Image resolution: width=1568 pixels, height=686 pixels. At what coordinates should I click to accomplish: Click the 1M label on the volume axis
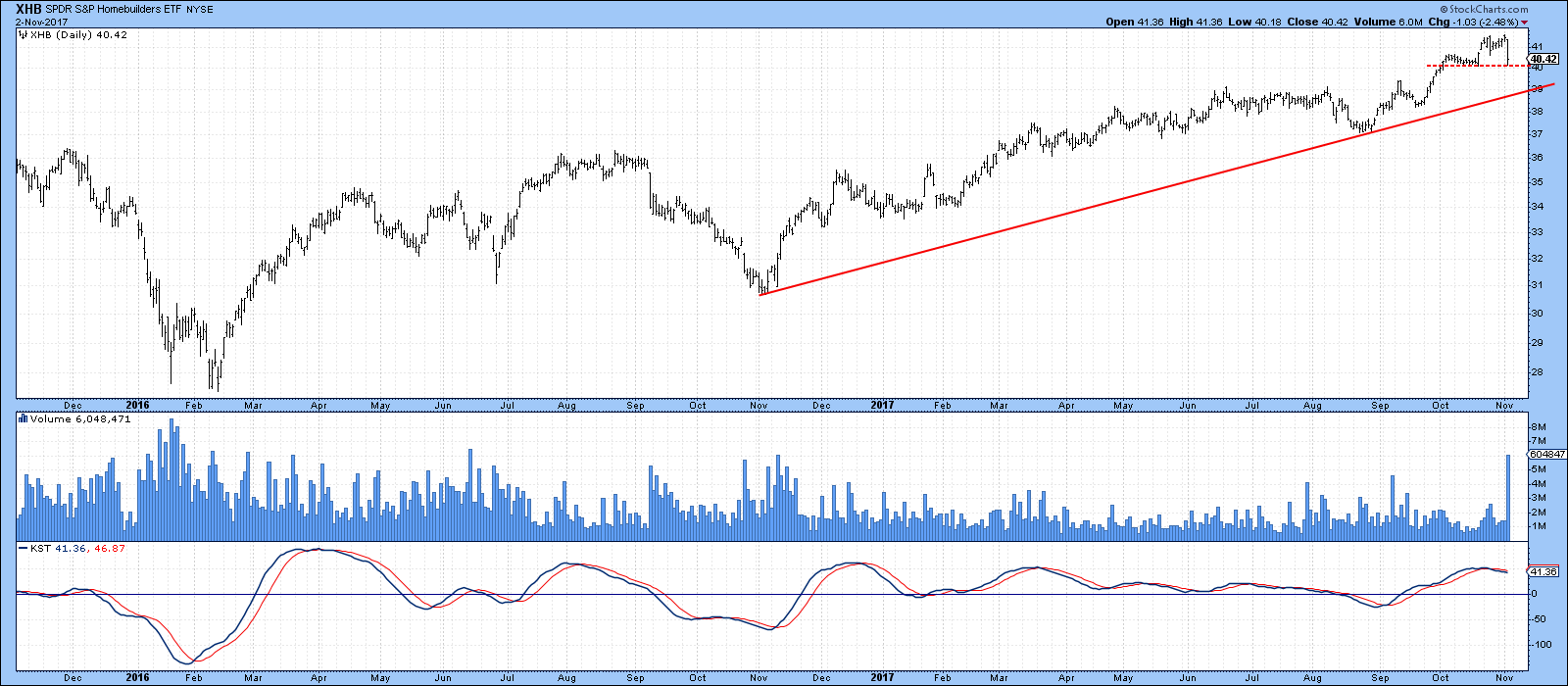pyautogui.click(x=1538, y=526)
